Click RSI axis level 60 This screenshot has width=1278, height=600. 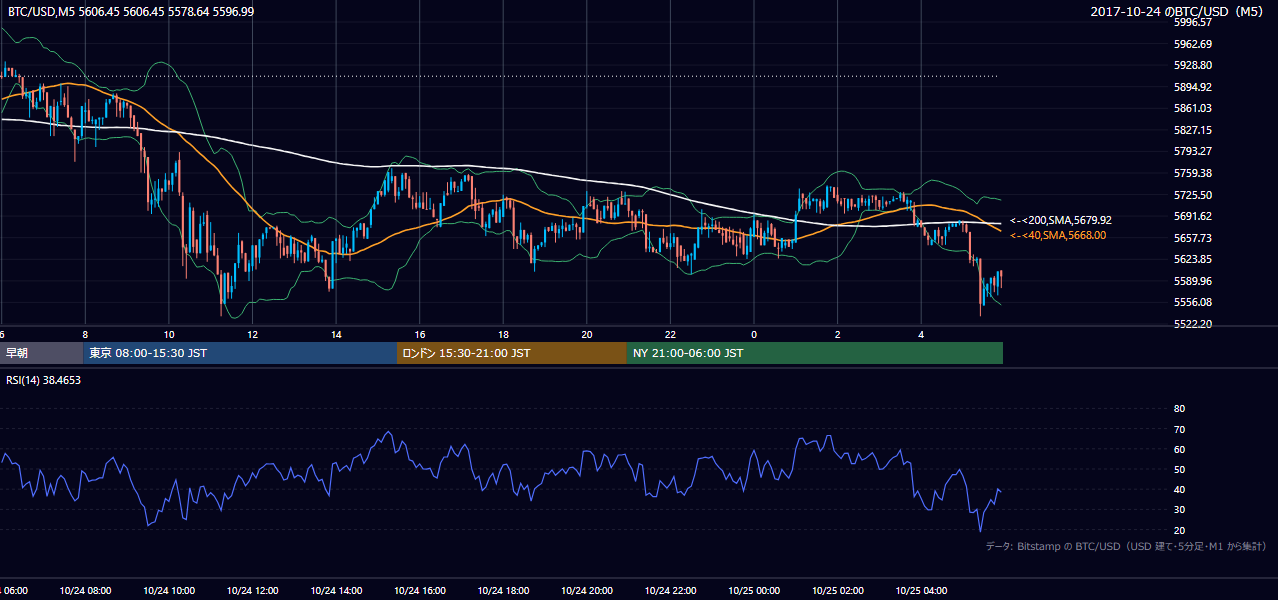click(1179, 449)
